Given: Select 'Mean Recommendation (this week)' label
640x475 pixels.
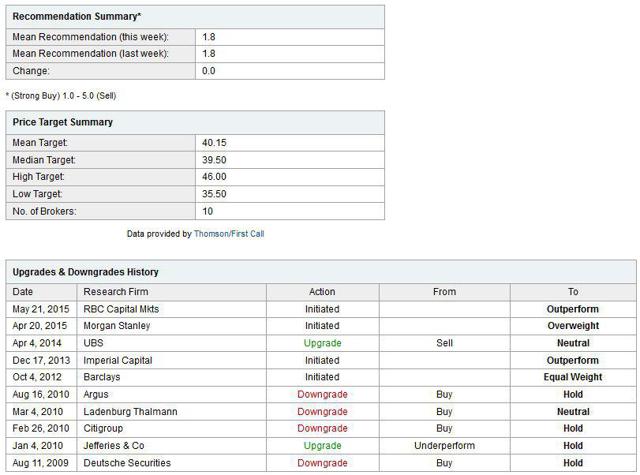Looking at the screenshot, I should tap(90, 37).
